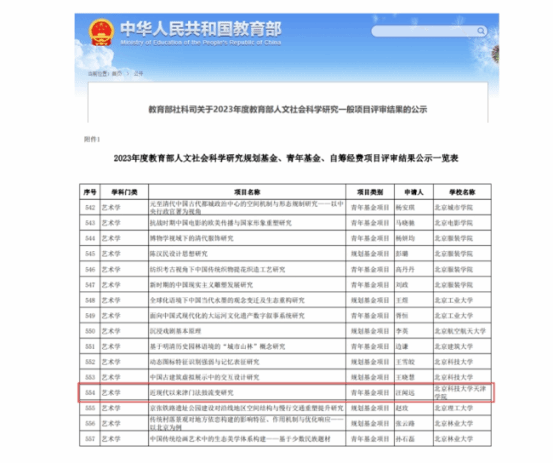Open the 公开 breadcrumb link
554x463 pixels.
click(x=138, y=74)
